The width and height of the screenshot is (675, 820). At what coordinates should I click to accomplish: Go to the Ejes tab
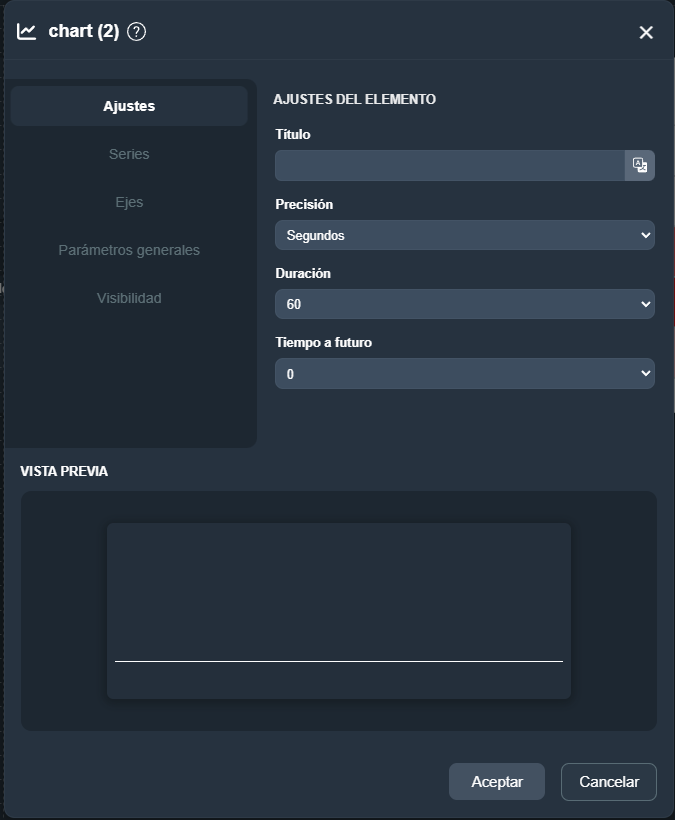click(x=129, y=202)
